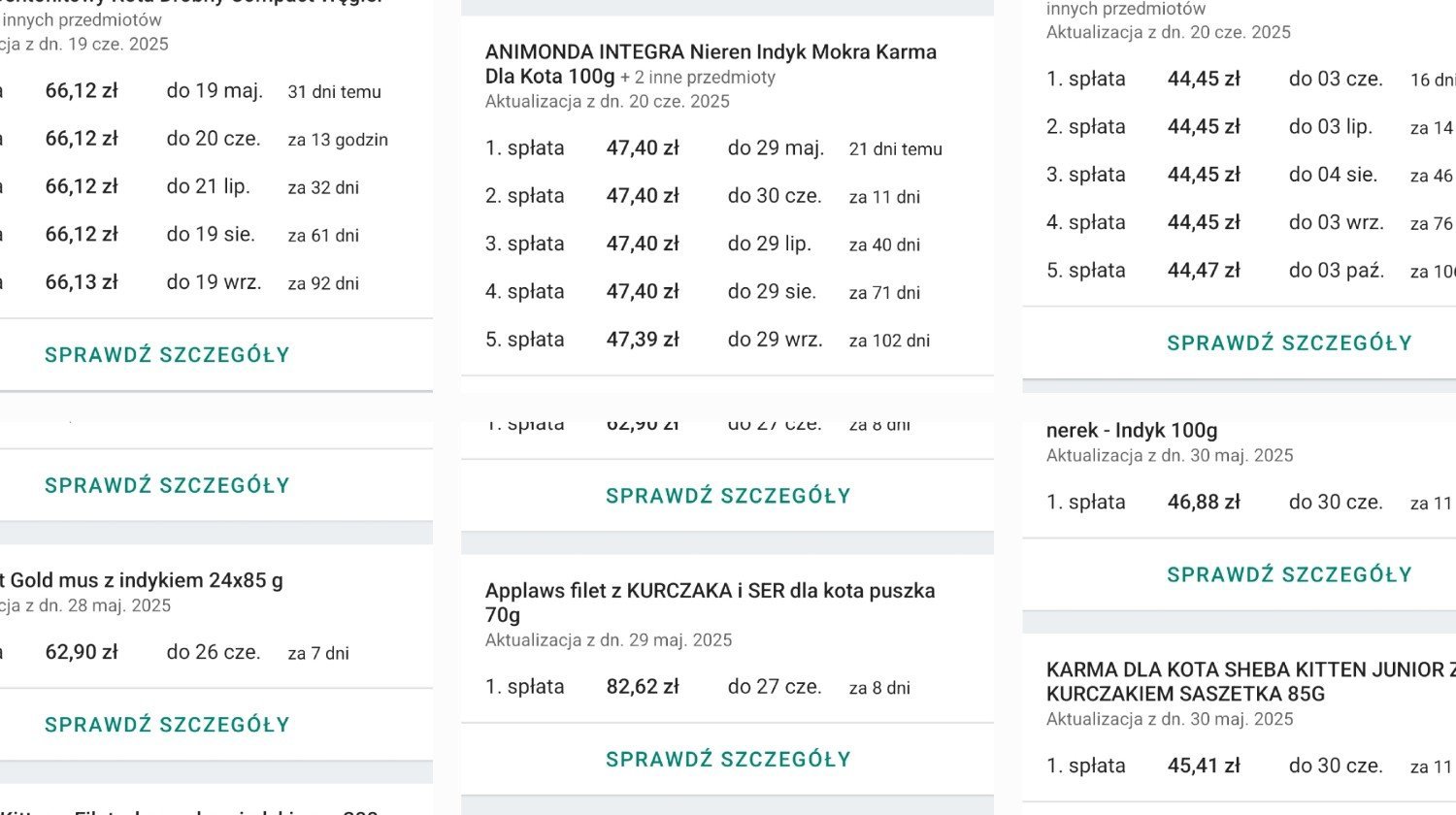Click SPRAWDŹ SZCZEGÓŁY for nerek - Indyk 100g
Image resolution: width=1456 pixels, height=815 pixels.
tap(1289, 574)
